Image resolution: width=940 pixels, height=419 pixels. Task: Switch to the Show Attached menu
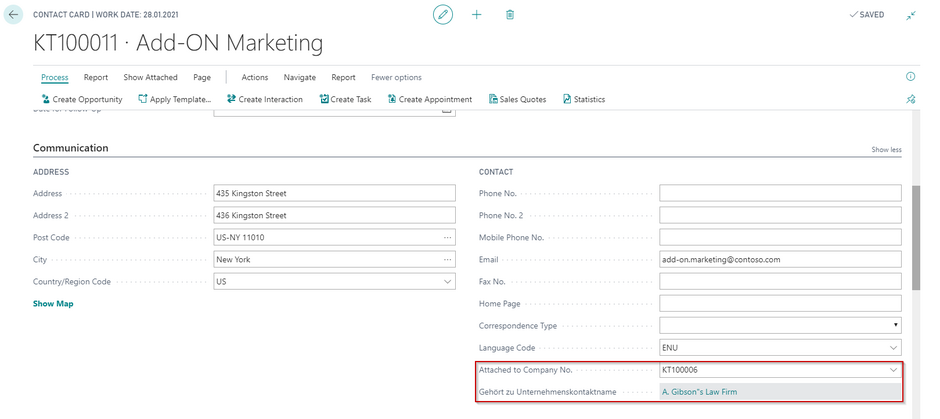tap(150, 77)
